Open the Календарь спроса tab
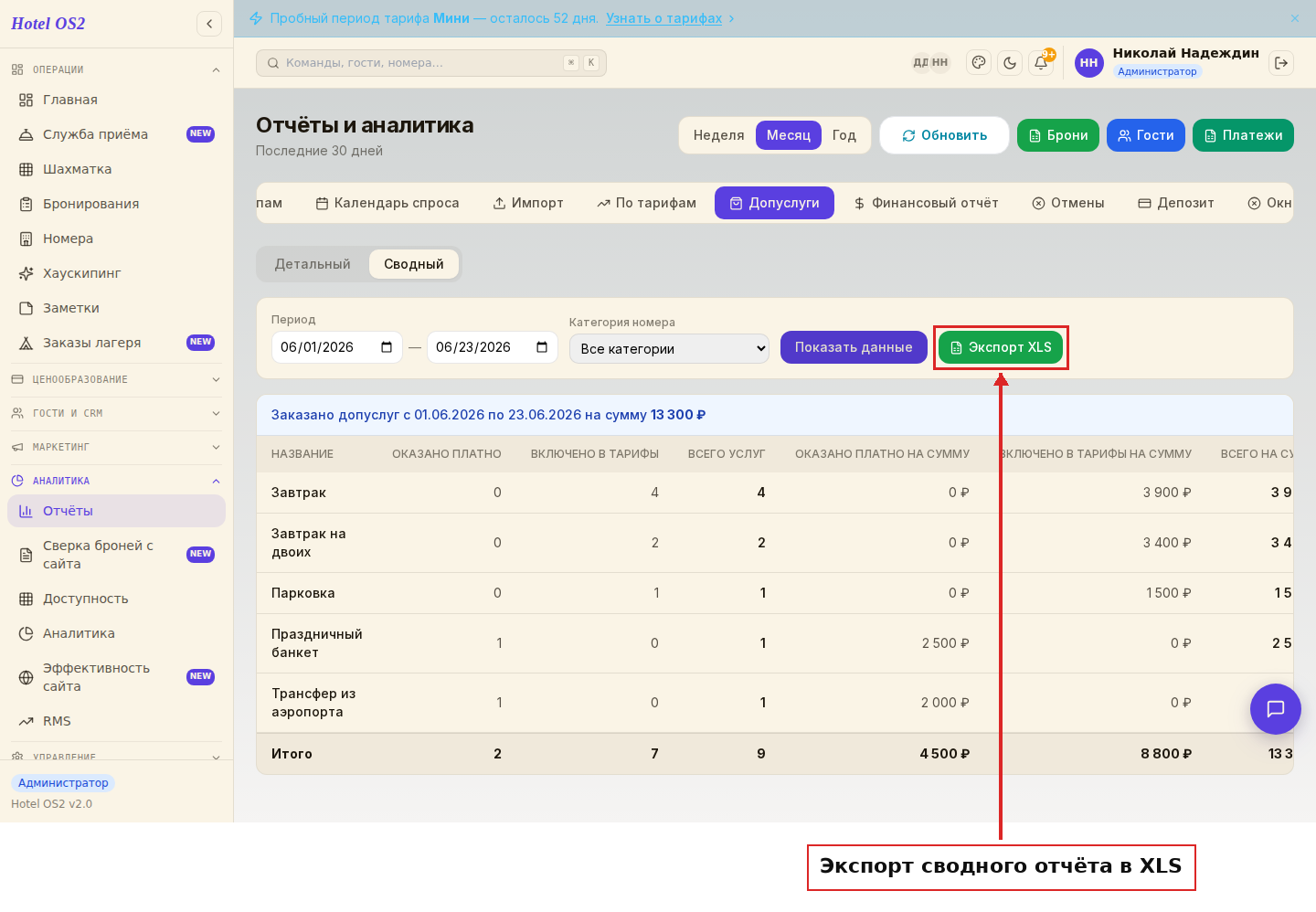 click(387, 203)
